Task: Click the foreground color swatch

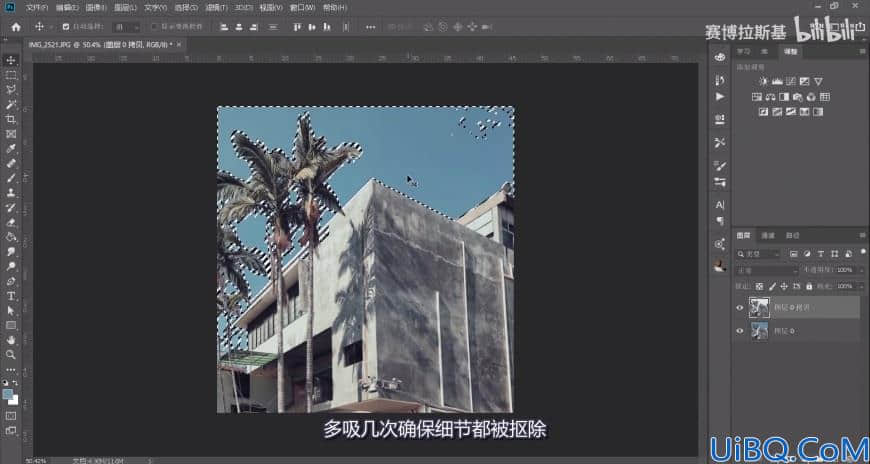Action: coord(8,394)
